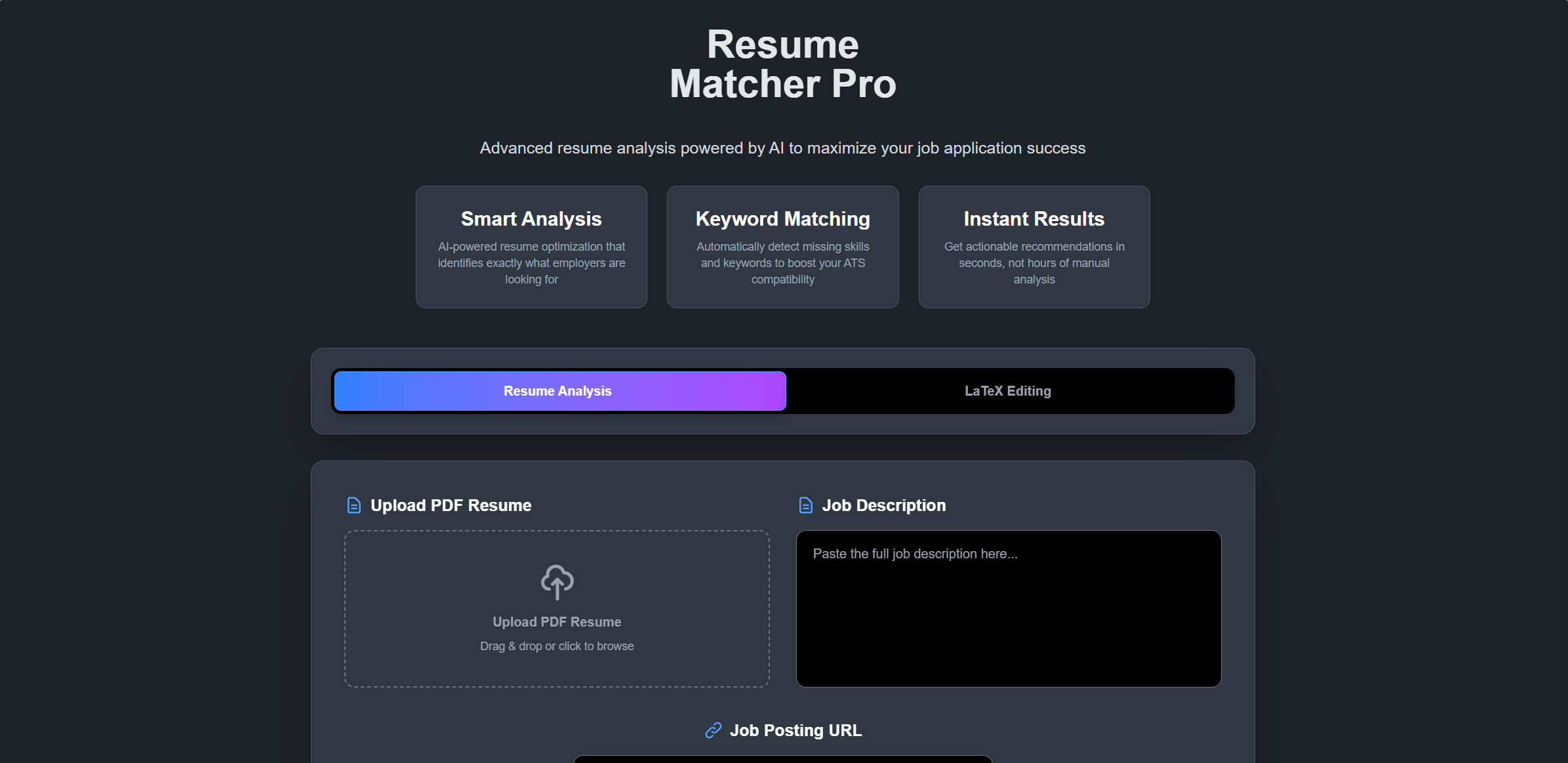Viewport: 1568px width, 763px height.
Task: Click the Keyword Matching card description text
Action: pyautogui.click(x=782, y=263)
